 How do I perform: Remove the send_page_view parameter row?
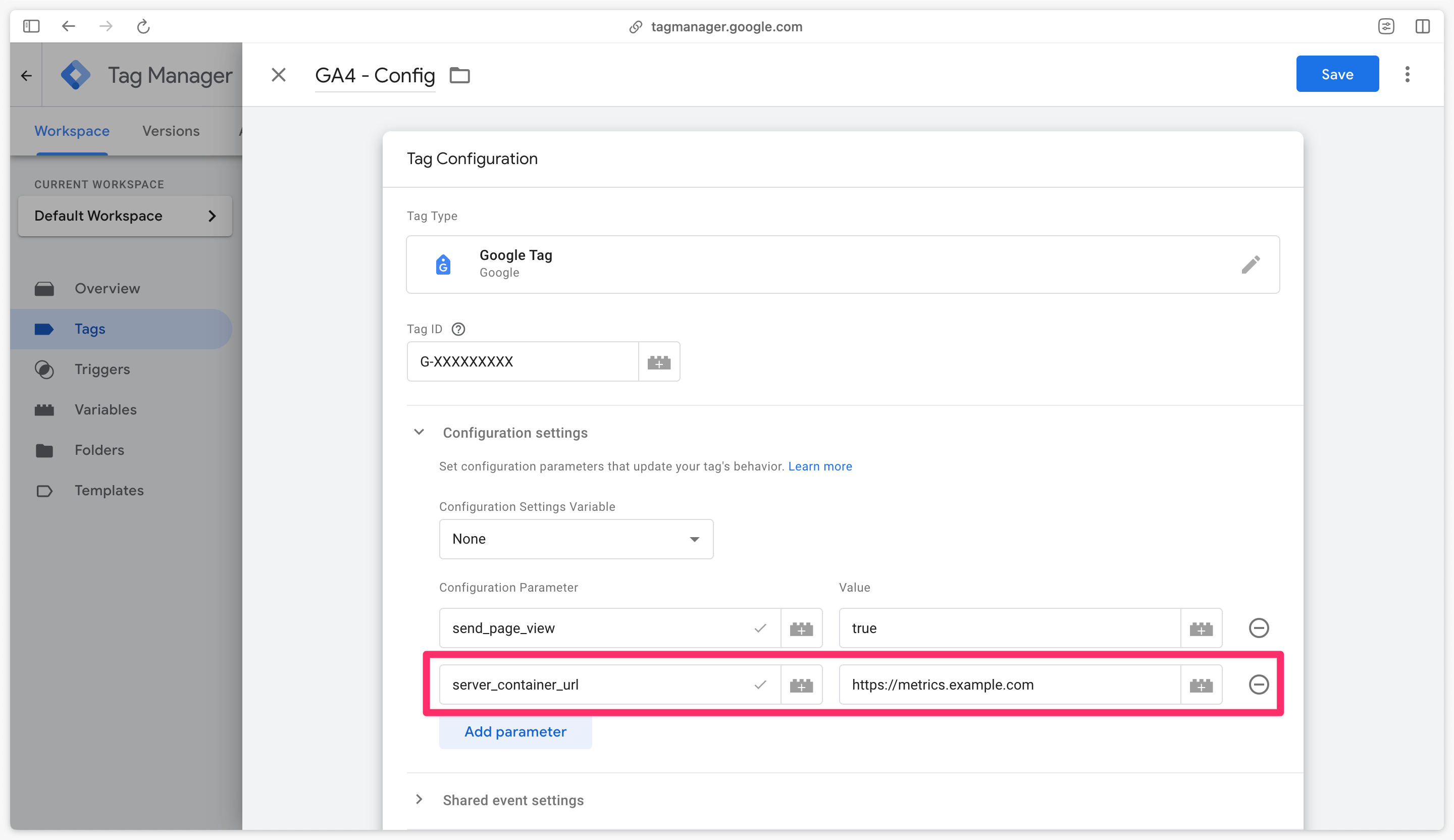click(1259, 627)
